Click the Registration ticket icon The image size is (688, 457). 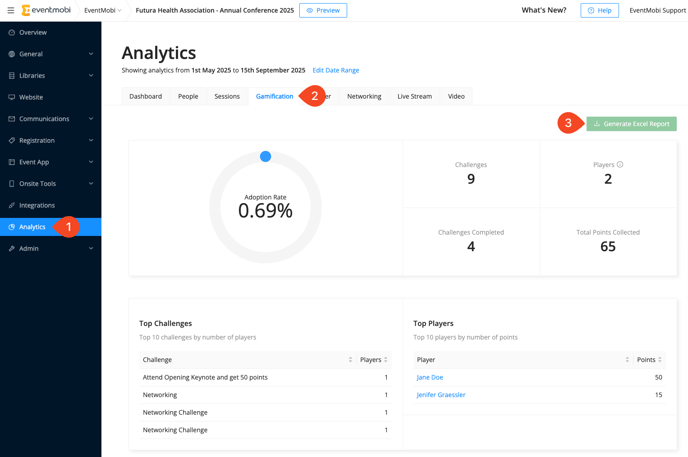[12, 140]
